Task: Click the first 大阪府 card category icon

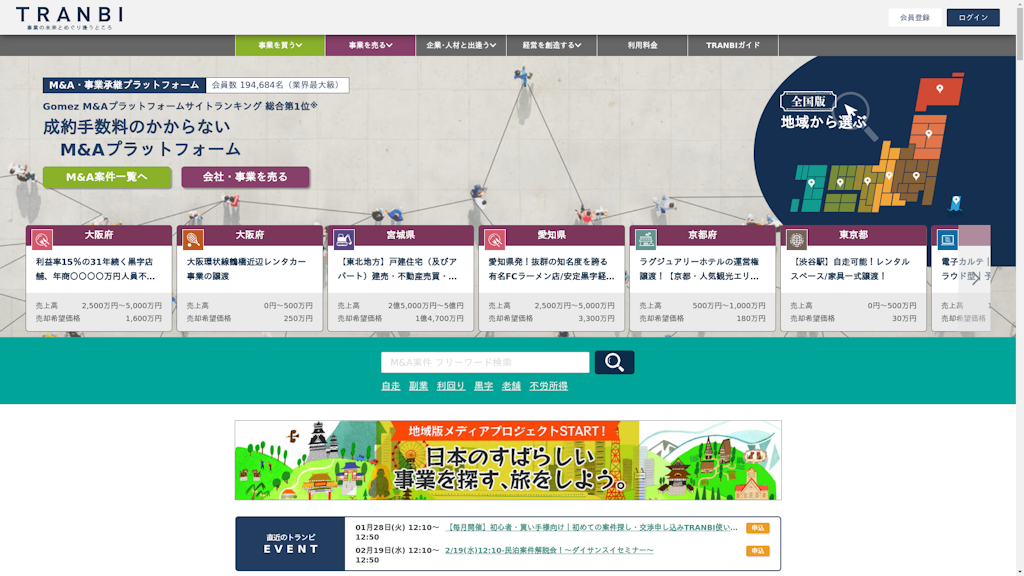Action: (42, 239)
